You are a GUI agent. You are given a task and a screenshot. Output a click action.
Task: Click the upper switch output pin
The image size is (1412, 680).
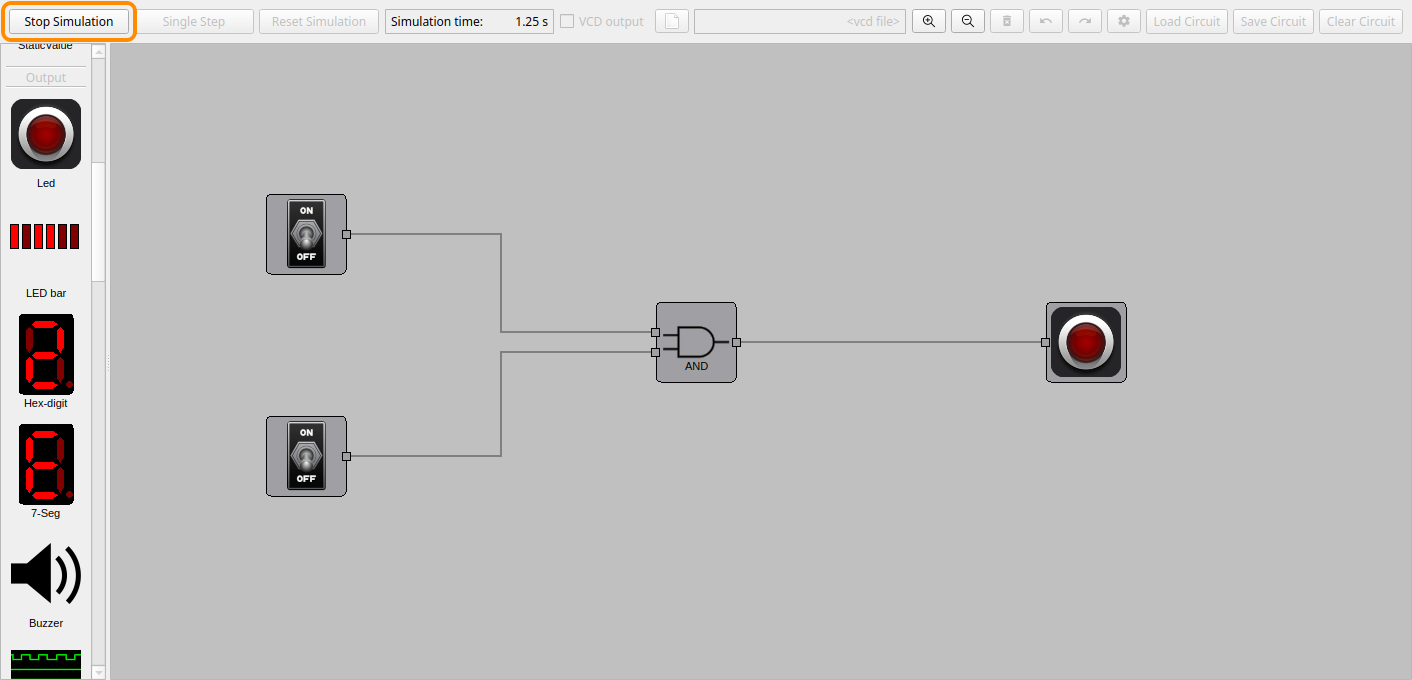[346, 235]
